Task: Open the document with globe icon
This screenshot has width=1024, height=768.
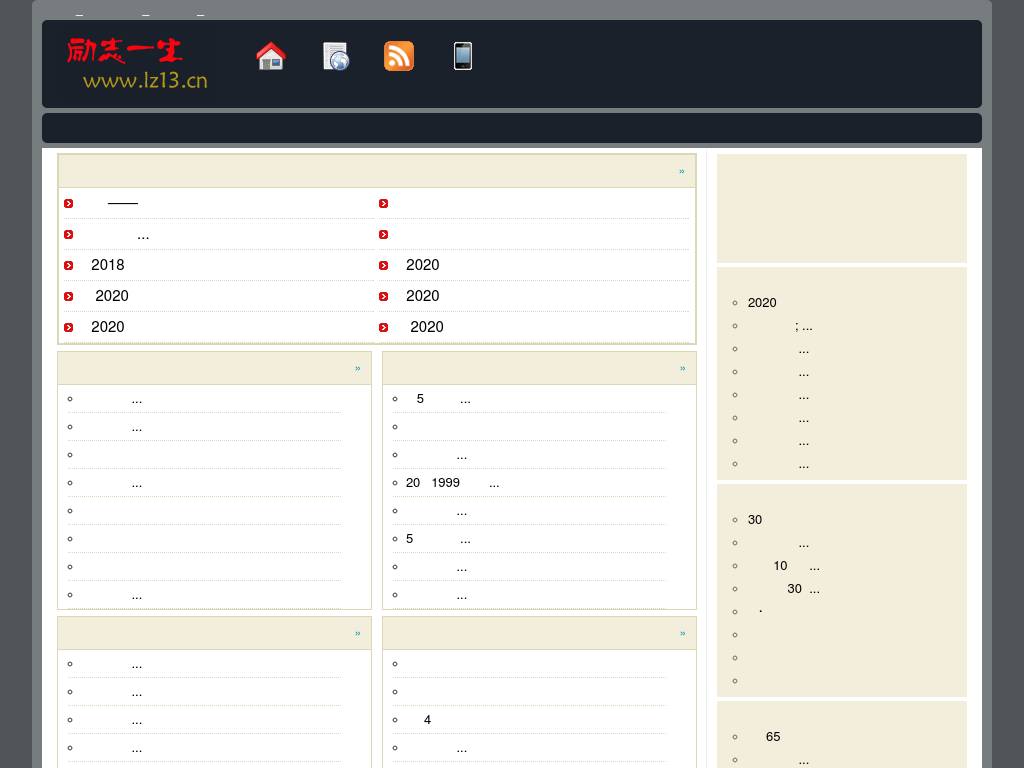Action: 336,56
